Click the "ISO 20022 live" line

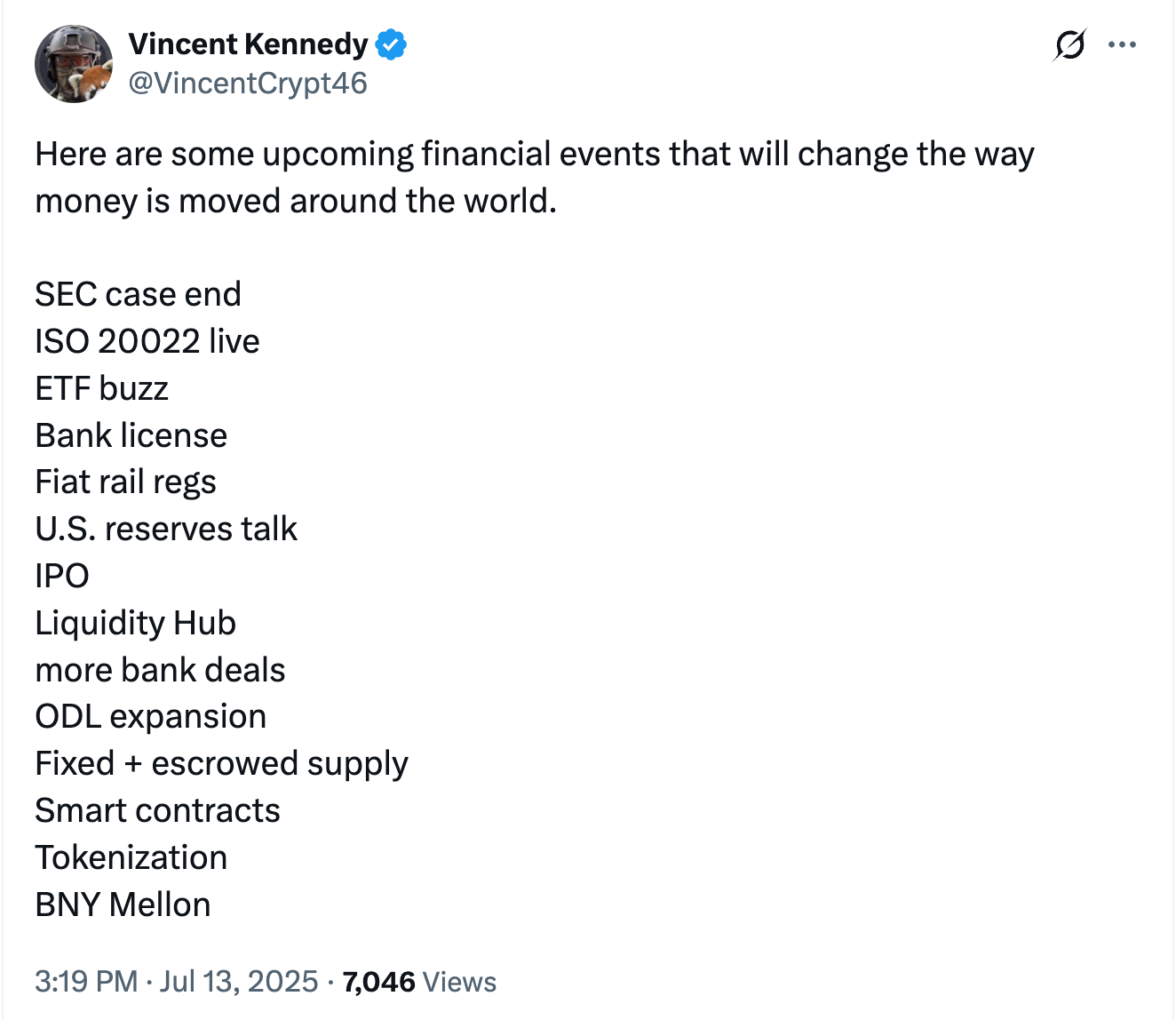click(x=147, y=341)
